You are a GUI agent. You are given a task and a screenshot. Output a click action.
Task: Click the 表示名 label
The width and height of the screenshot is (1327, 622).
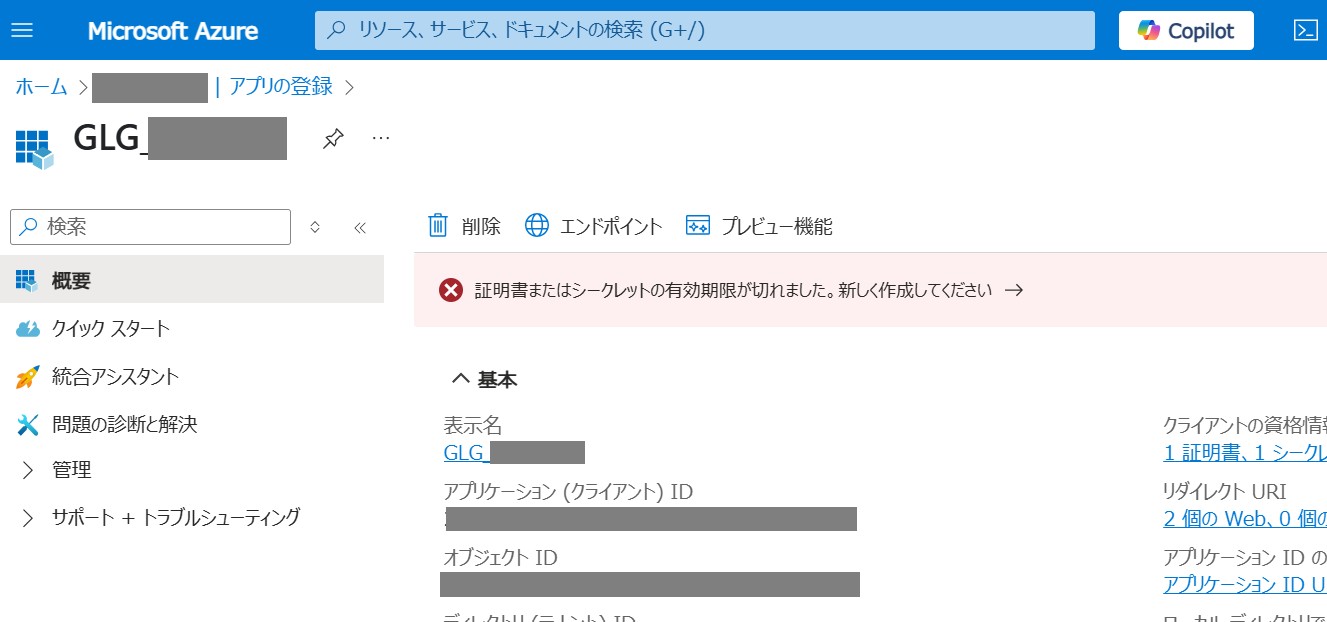click(473, 425)
